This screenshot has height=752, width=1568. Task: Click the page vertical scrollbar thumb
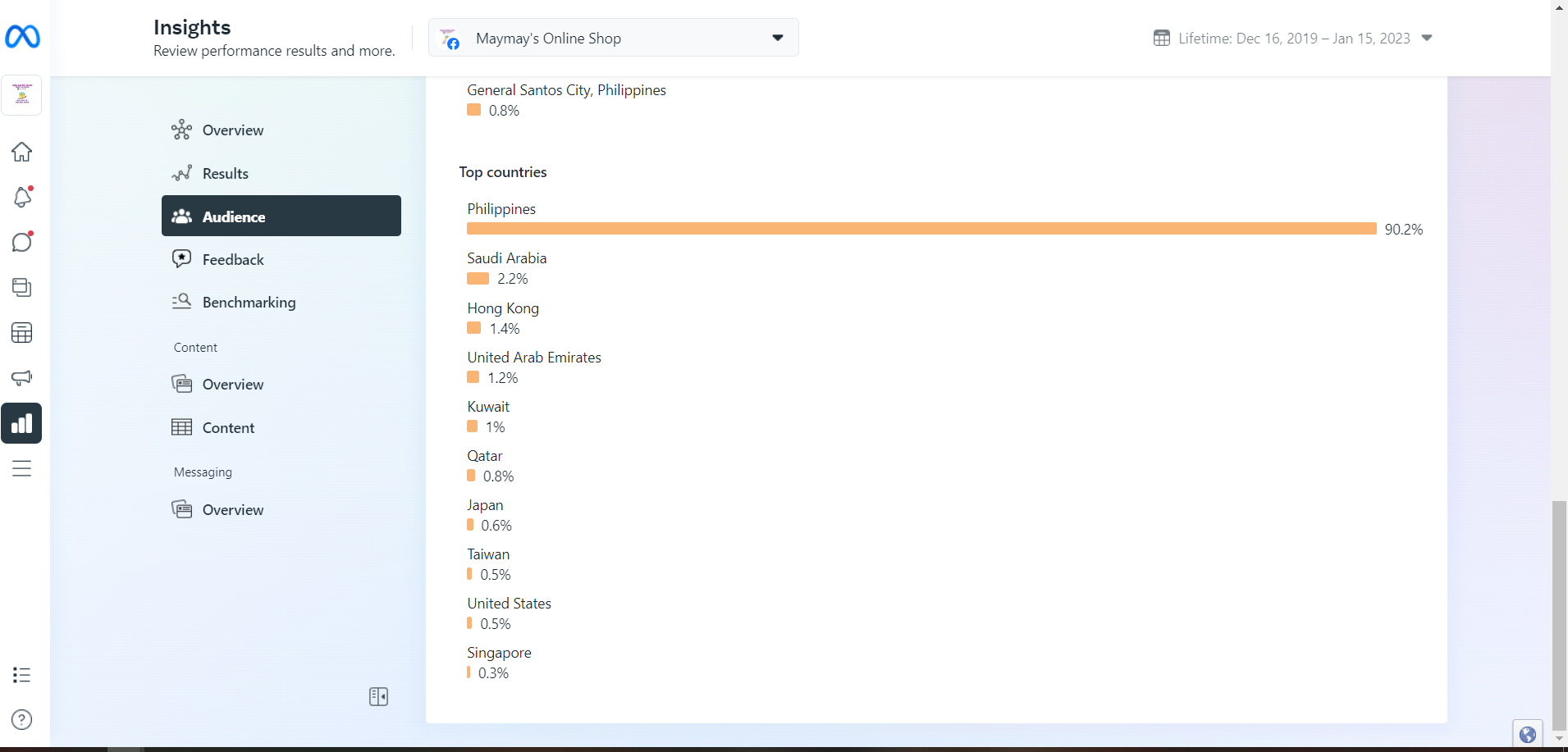pyautogui.click(x=1559, y=615)
